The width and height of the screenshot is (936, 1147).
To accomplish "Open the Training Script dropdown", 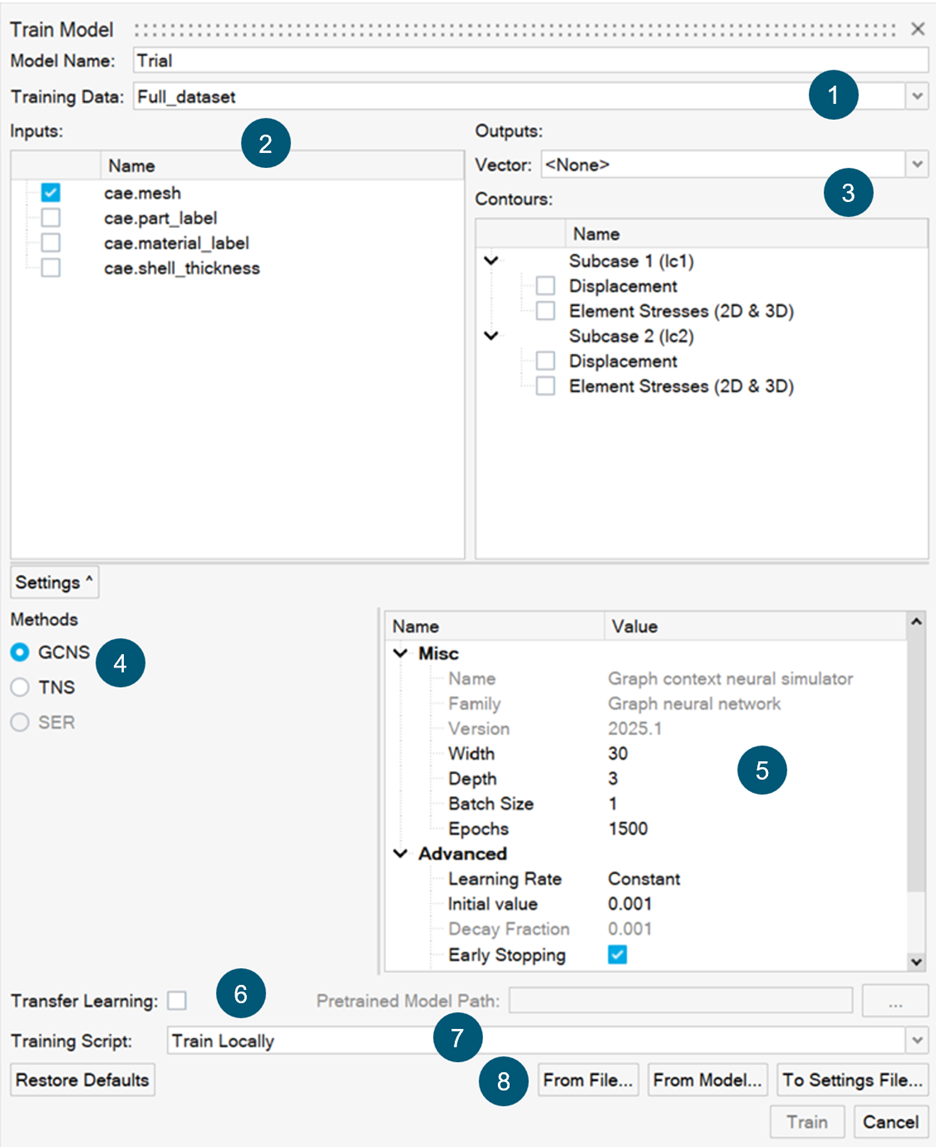I will tap(917, 1040).
